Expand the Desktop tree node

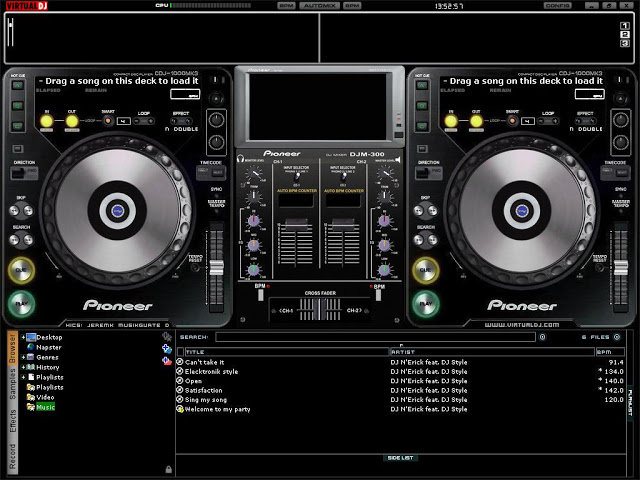point(23,338)
